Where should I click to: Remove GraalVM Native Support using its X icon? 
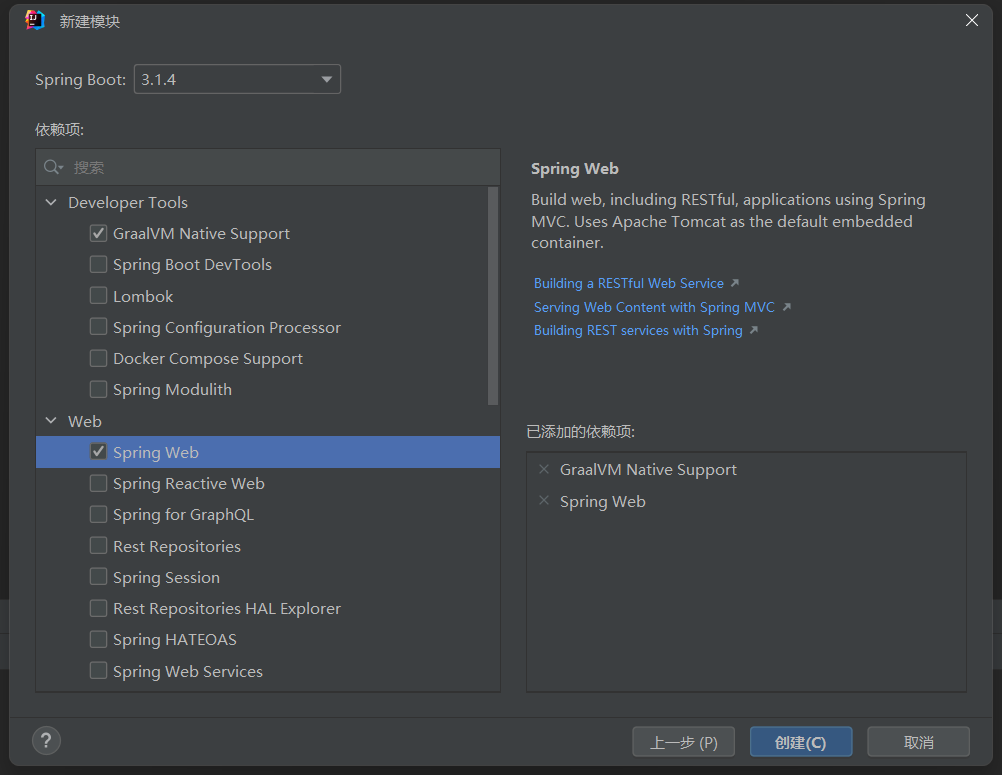point(544,469)
